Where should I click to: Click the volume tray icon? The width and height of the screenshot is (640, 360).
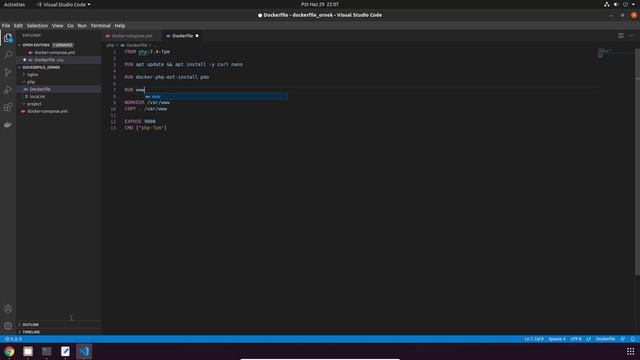(616, 4)
